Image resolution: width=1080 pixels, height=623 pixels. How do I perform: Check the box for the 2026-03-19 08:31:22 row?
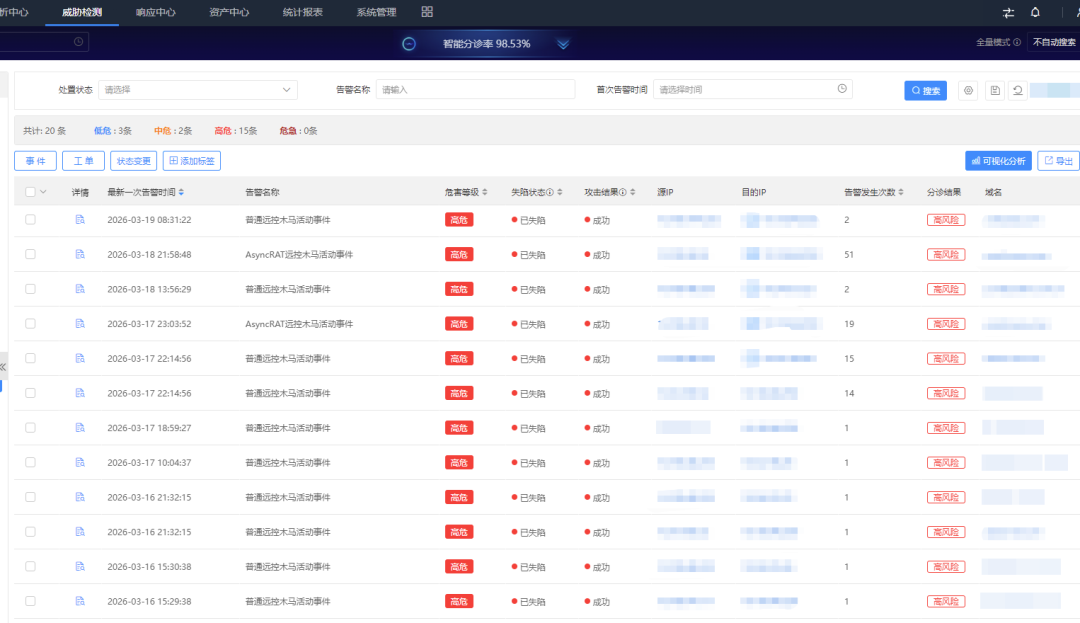[30, 219]
